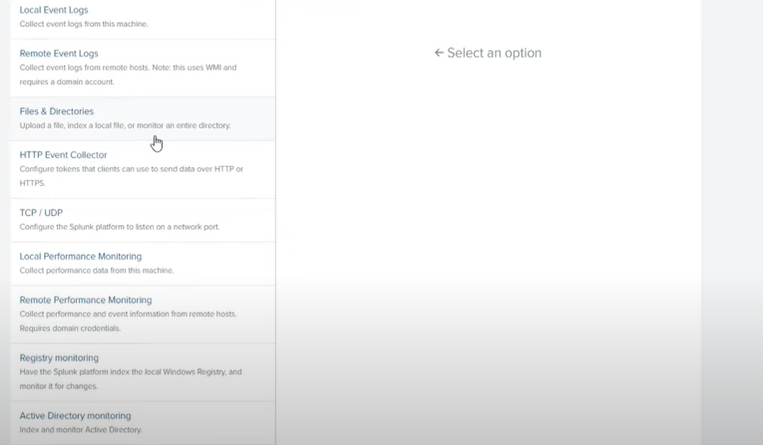Select the Remote Event Logs title
763x445 pixels.
[59, 53]
